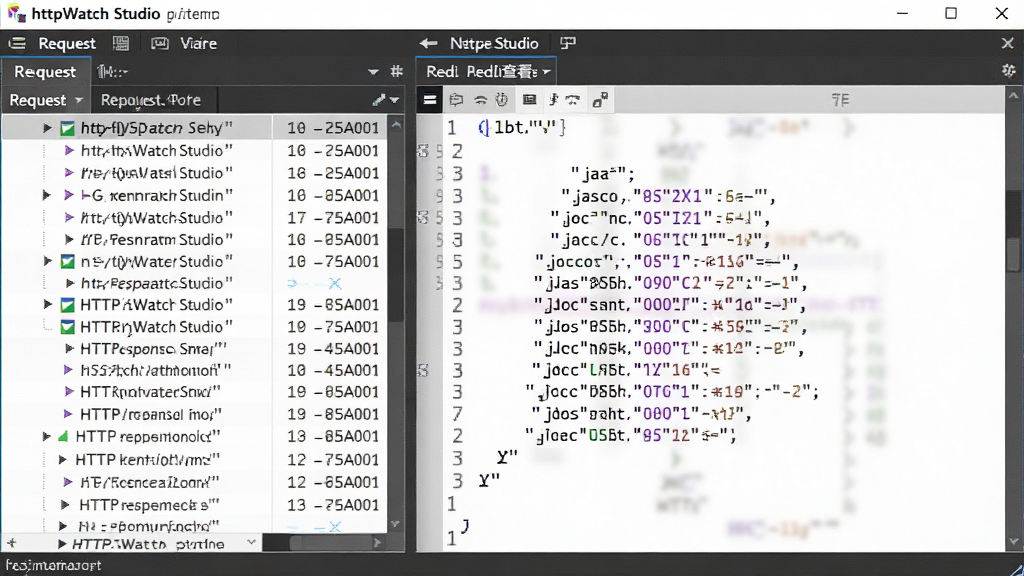Expand the 13 –85A001 HTTP tree row
Viewport: 1024px width, 576px height.
tap(46, 436)
